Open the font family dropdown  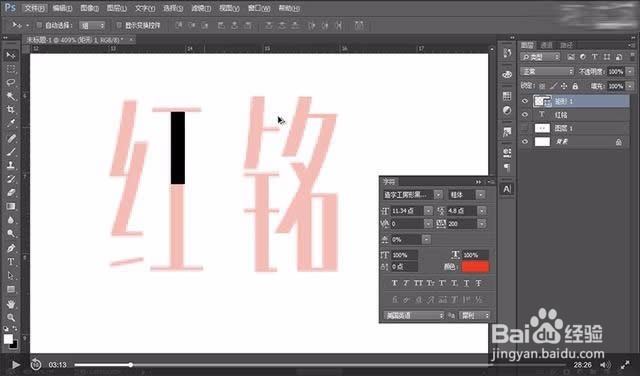(x=438, y=195)
